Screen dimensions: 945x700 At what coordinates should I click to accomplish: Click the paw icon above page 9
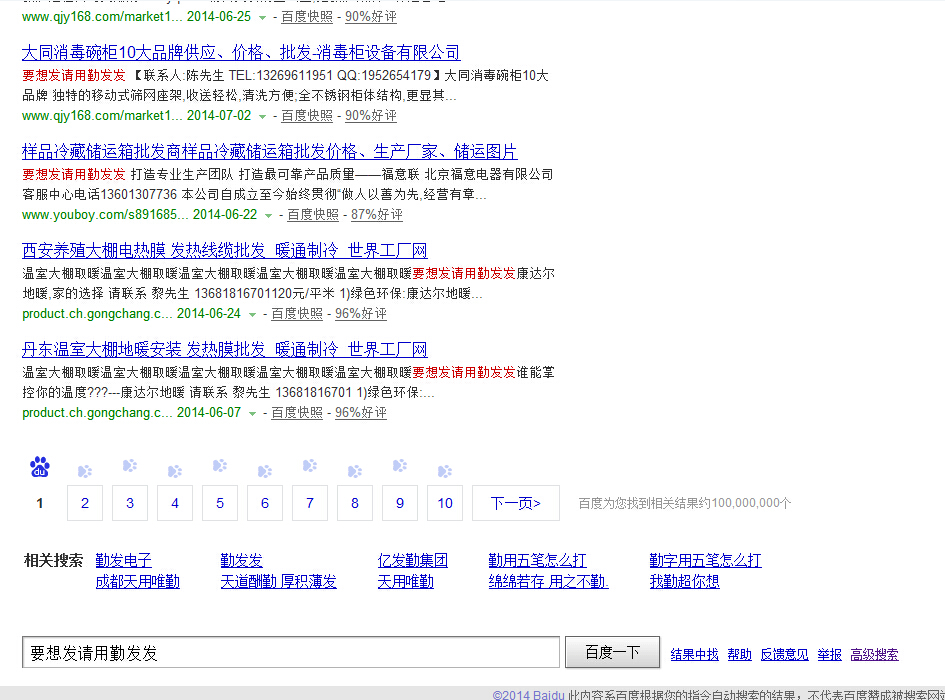click(x=400, y=465)
